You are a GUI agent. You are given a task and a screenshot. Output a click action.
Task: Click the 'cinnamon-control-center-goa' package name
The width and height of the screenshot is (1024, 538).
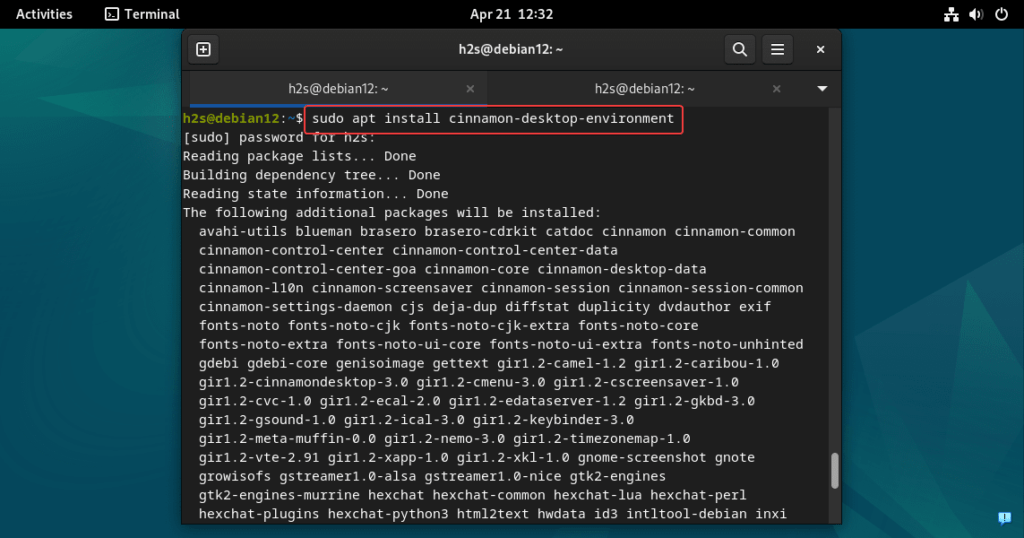[308, 270]
